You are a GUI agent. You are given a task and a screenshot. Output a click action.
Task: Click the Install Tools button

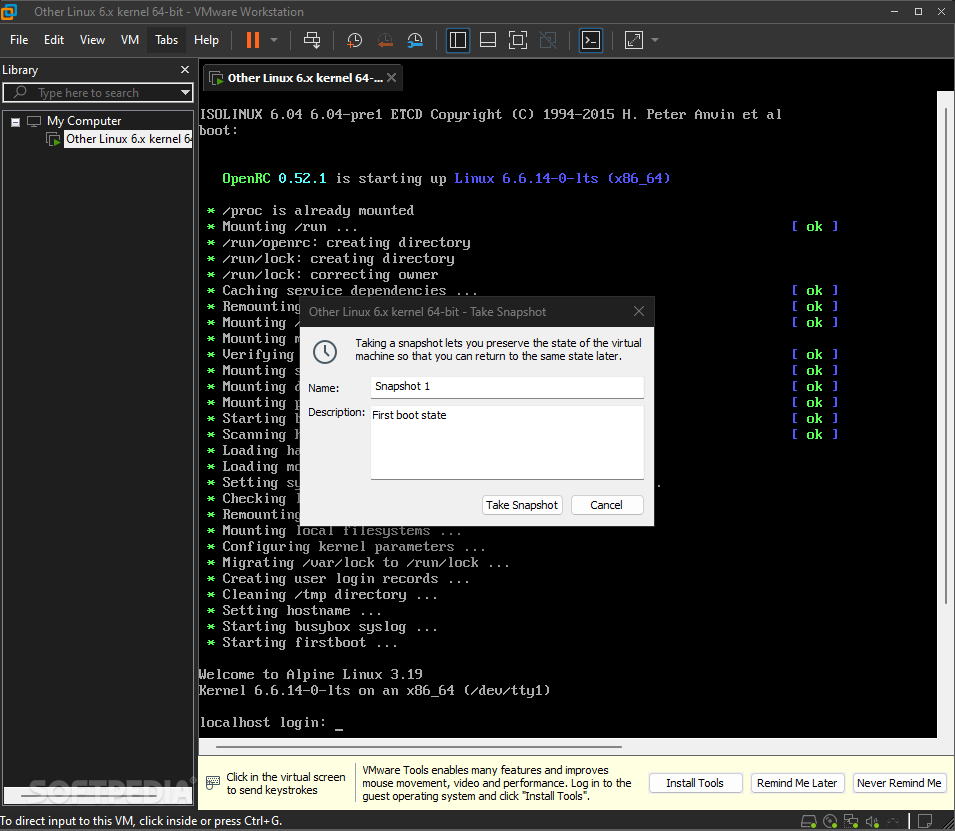pos(695,783)
